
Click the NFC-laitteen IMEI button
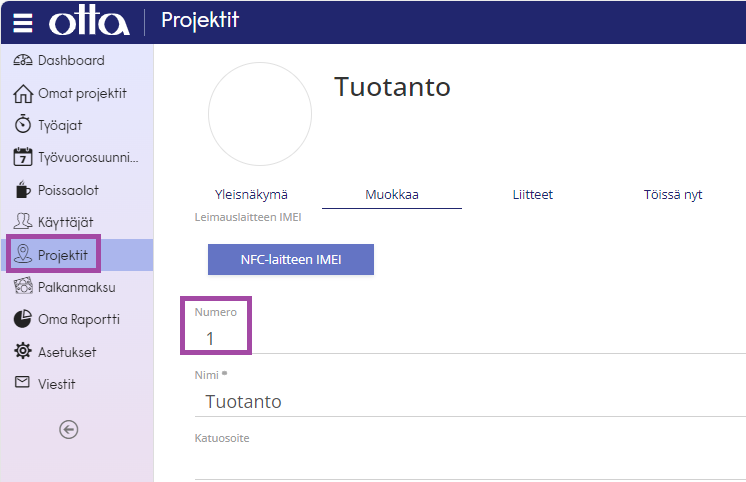click(x=291, y=259)
